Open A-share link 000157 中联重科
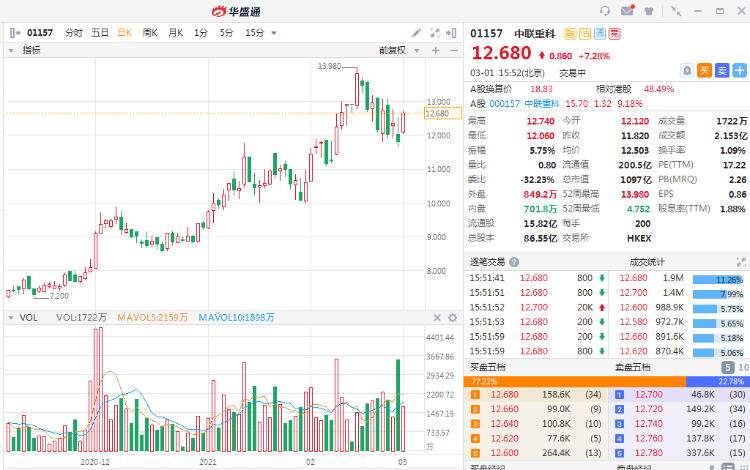750x470 pixels. (x=524, y=104)
